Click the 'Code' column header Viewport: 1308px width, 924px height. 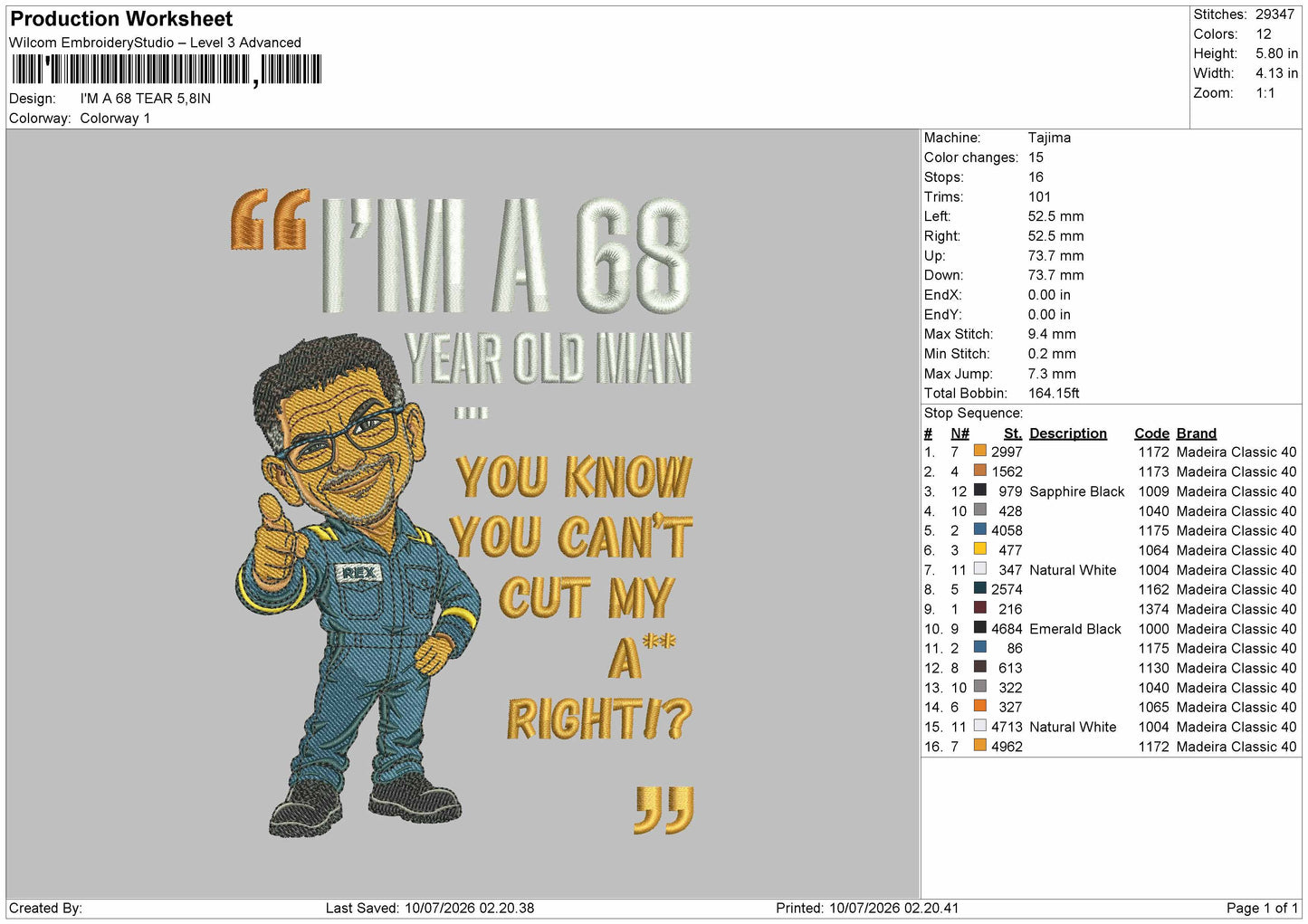[1151, 433]
